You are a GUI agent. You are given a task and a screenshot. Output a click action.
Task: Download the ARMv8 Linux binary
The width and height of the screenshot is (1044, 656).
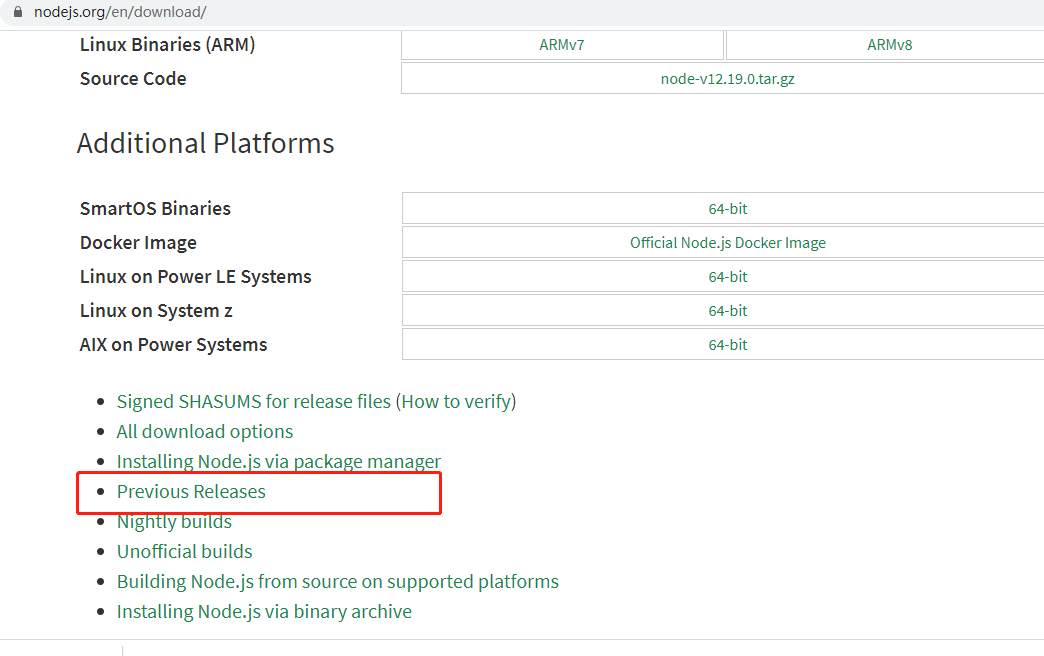(889, 45)
